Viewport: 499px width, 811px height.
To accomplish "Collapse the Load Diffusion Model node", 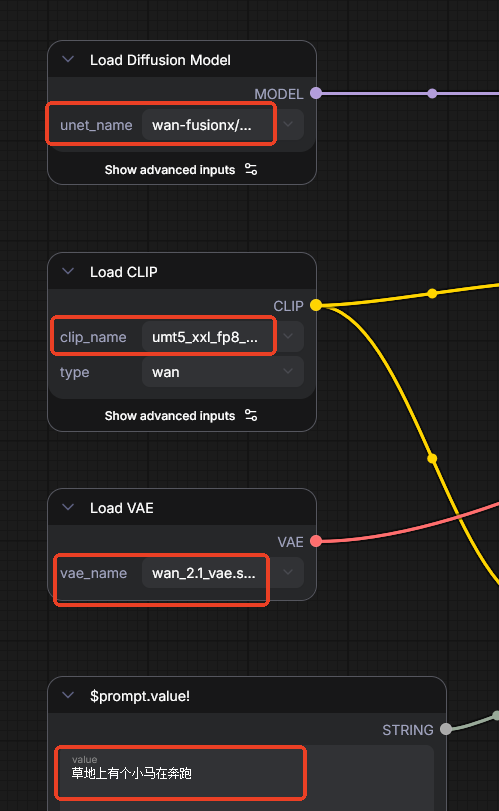I will [x=68, y=59].
